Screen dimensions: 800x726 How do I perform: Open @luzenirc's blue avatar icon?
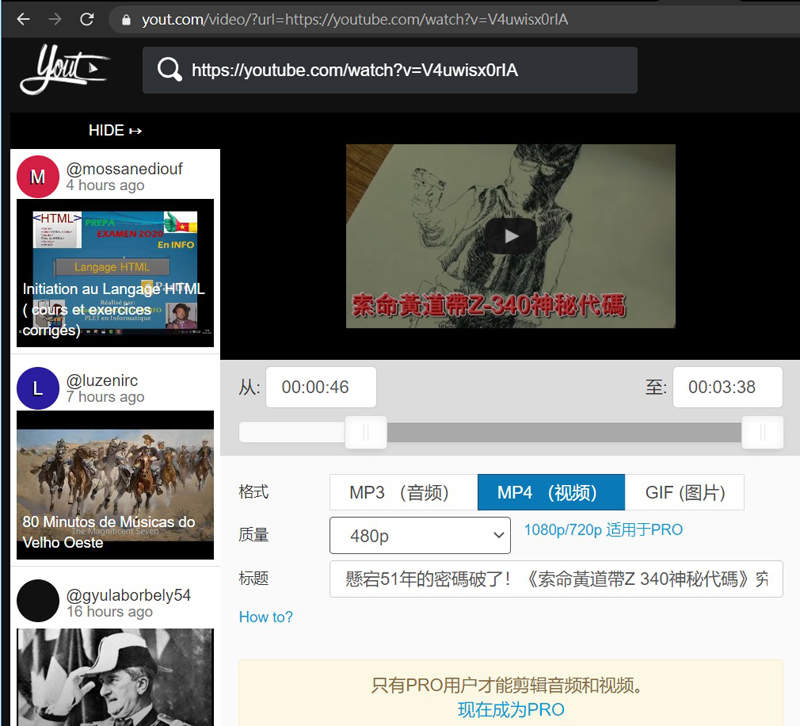[x=38, y=389]
